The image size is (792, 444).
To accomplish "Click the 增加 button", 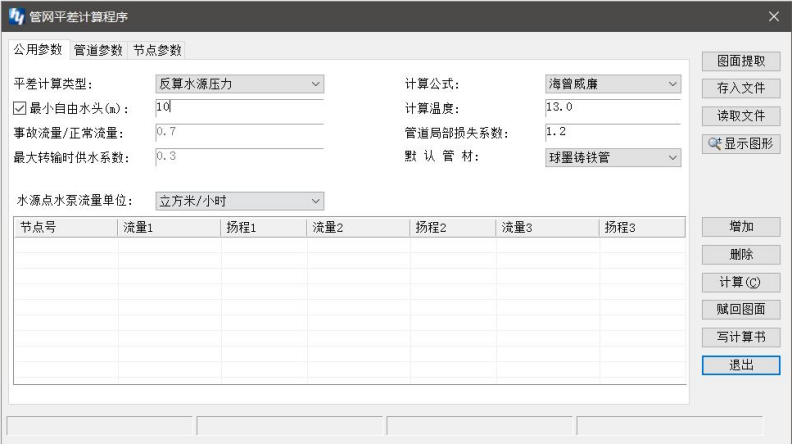I will coord(741,227).
